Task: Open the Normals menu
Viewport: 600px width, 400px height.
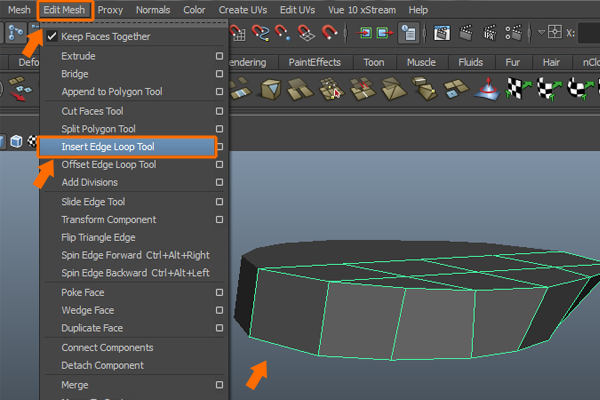Action: tap(153, 10)
